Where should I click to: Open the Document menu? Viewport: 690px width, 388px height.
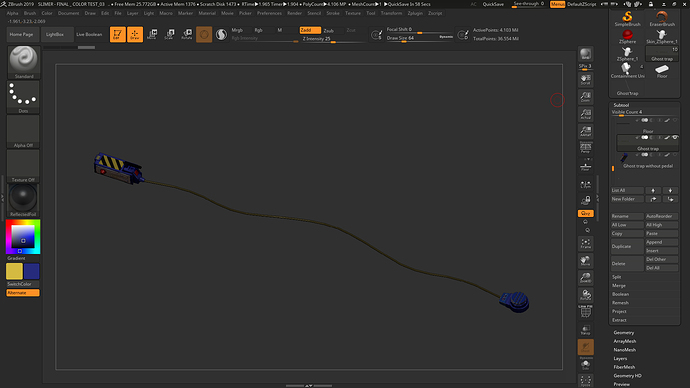[69, 13]
